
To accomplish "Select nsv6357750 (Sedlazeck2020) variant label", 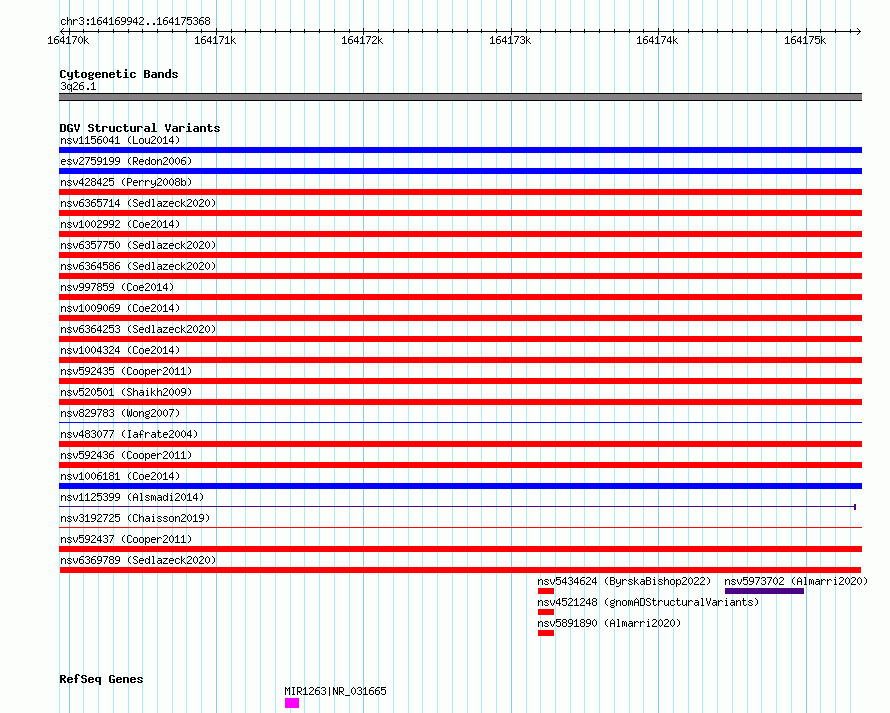I will [138, 245].
